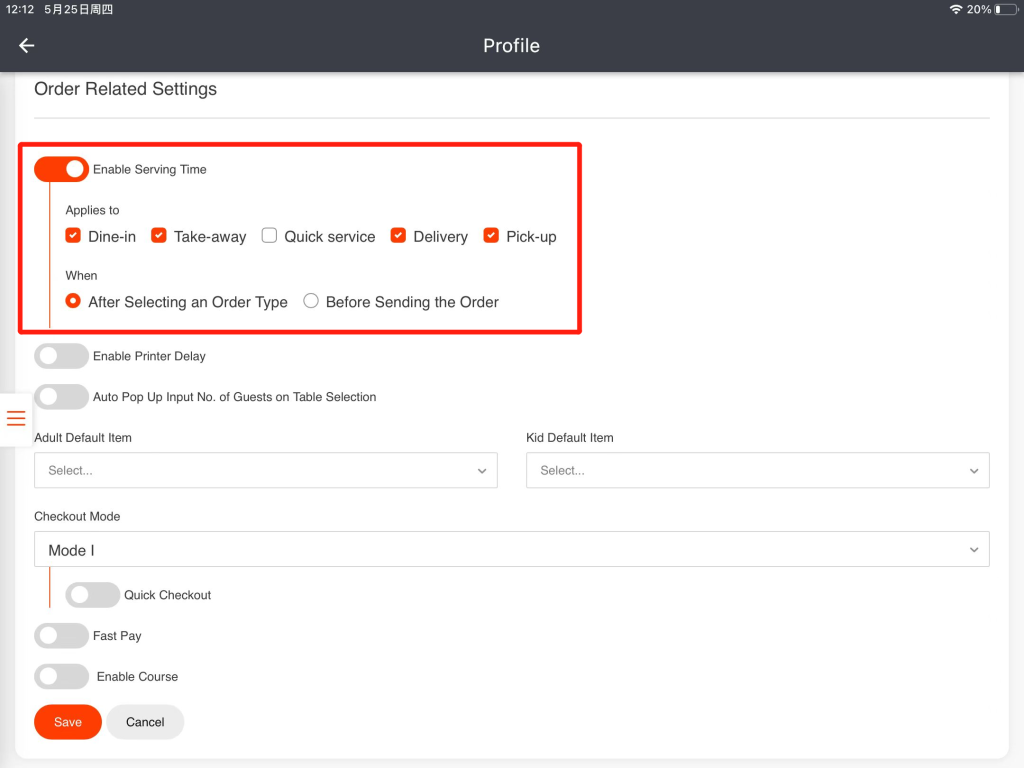The image size is (1024, 768).
Task: Uncheck the Take-away checkbox
Action: tap(159, 236)
